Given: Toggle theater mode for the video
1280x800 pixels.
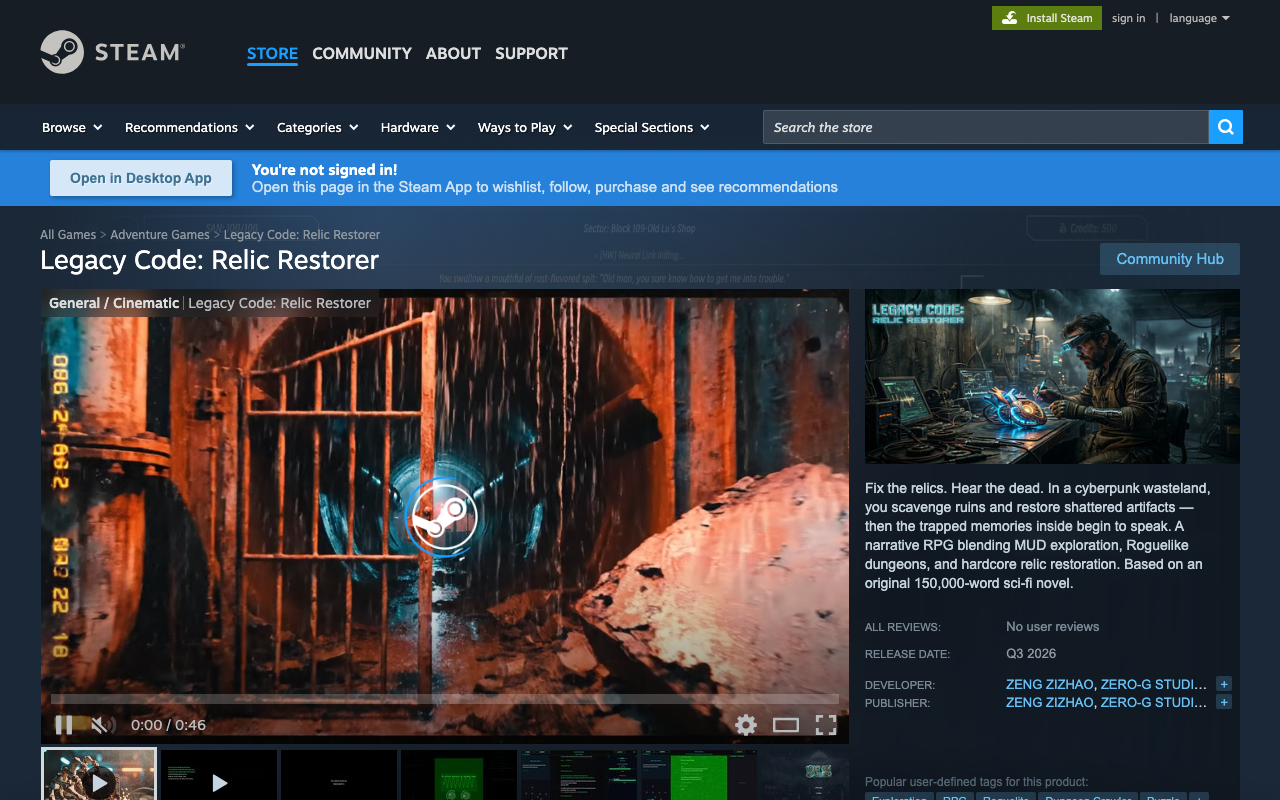Looking at the screenshot, I should pos(786,725).
